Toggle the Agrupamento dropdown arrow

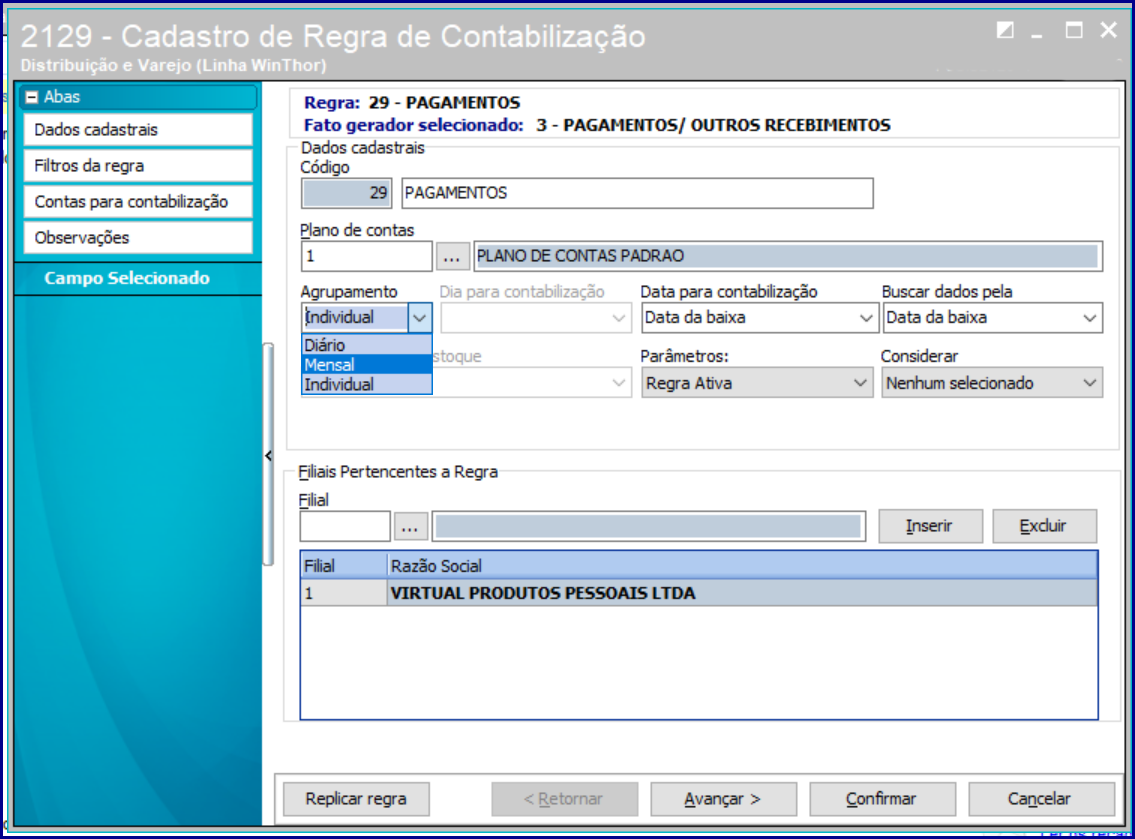(420, 318)
